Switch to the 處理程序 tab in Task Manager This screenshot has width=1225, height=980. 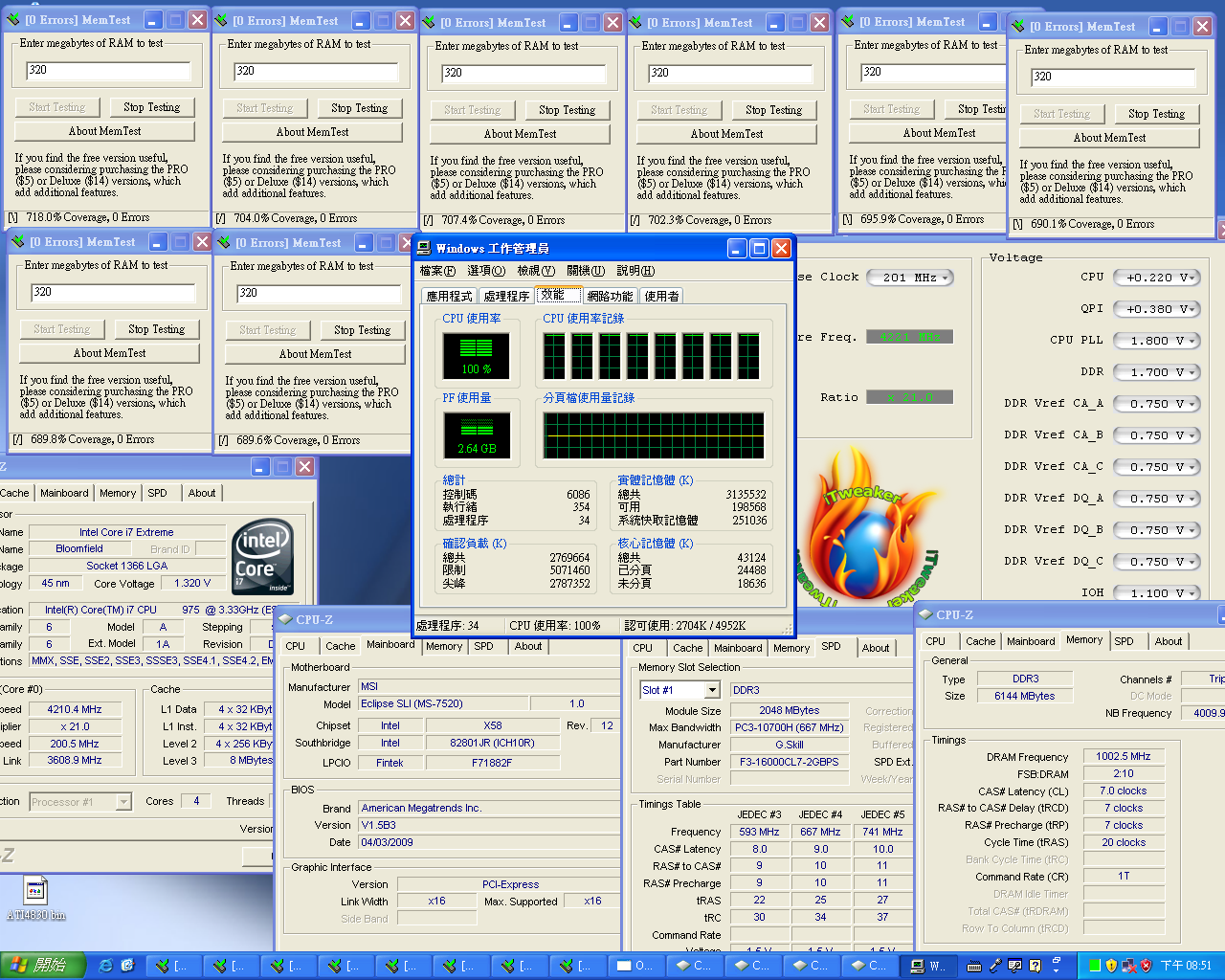coord(506,296)
